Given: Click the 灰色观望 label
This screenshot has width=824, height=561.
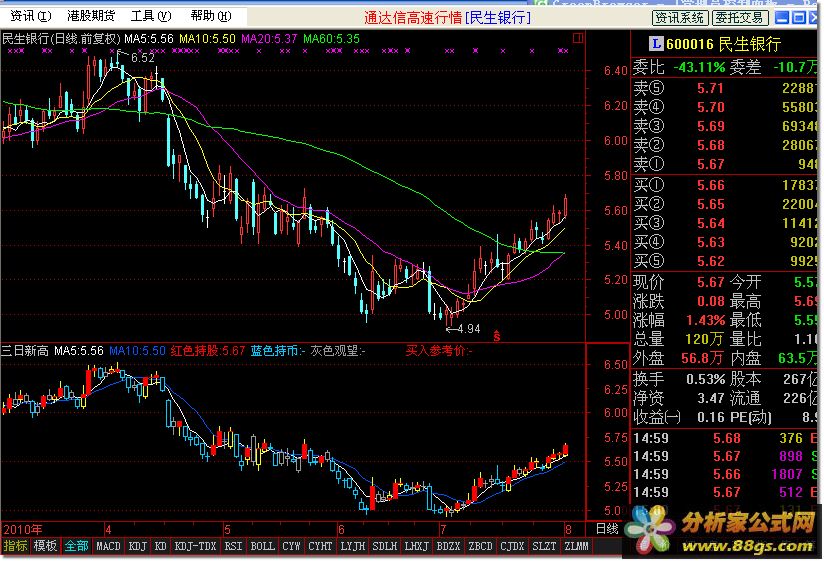Looking at the screenshot, I should tap(337, 350).
